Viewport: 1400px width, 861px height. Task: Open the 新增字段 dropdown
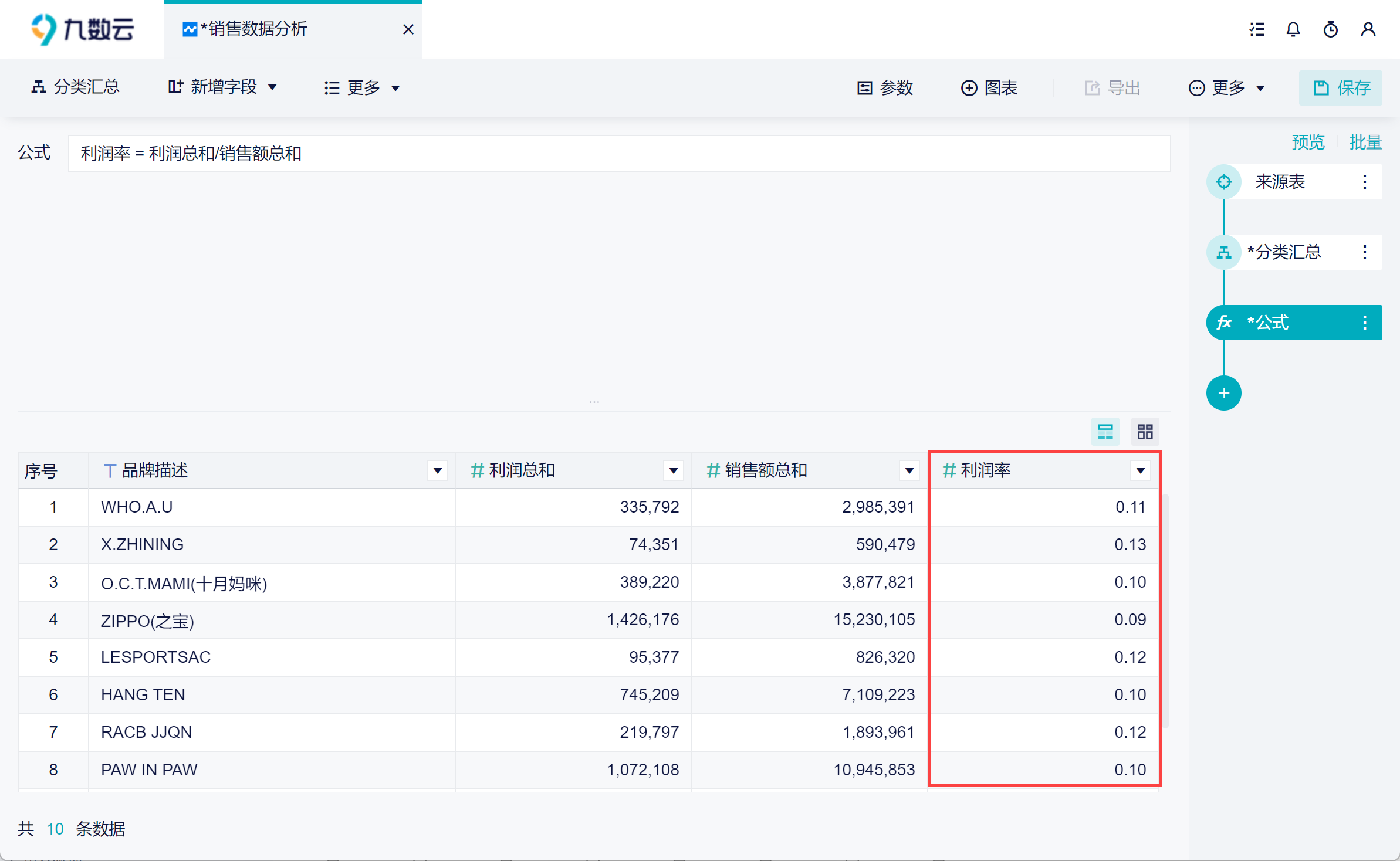pyautogui.click(x=222, y=87)
